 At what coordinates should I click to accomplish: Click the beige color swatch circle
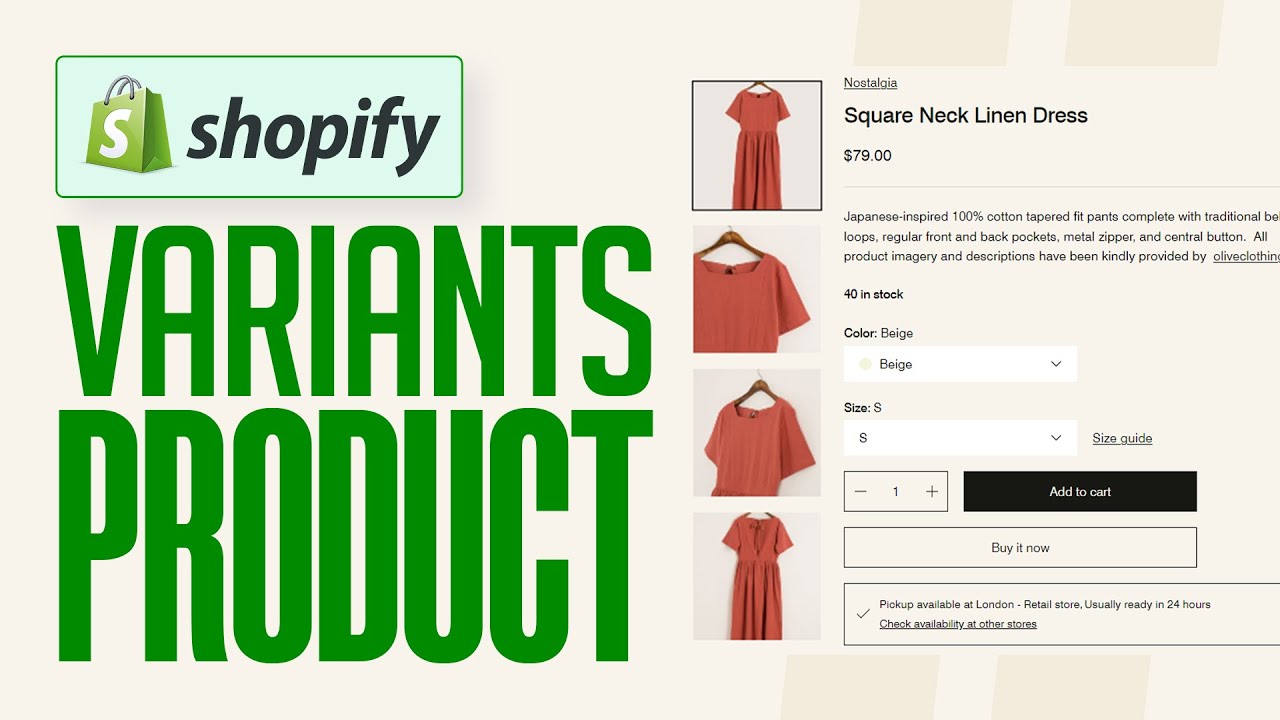(x=866, y=364)
